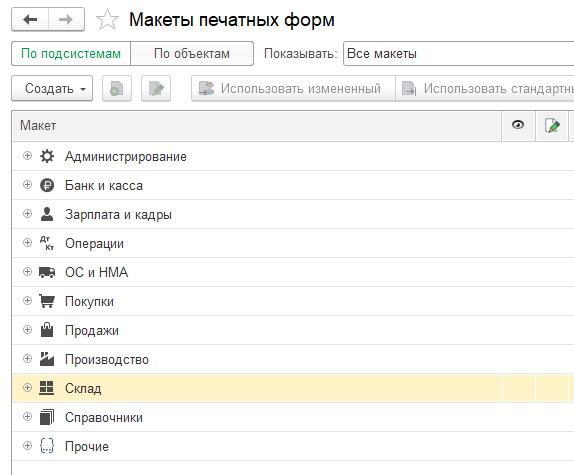
Task: Expand the Прочие group
Action: coord(27,446)
